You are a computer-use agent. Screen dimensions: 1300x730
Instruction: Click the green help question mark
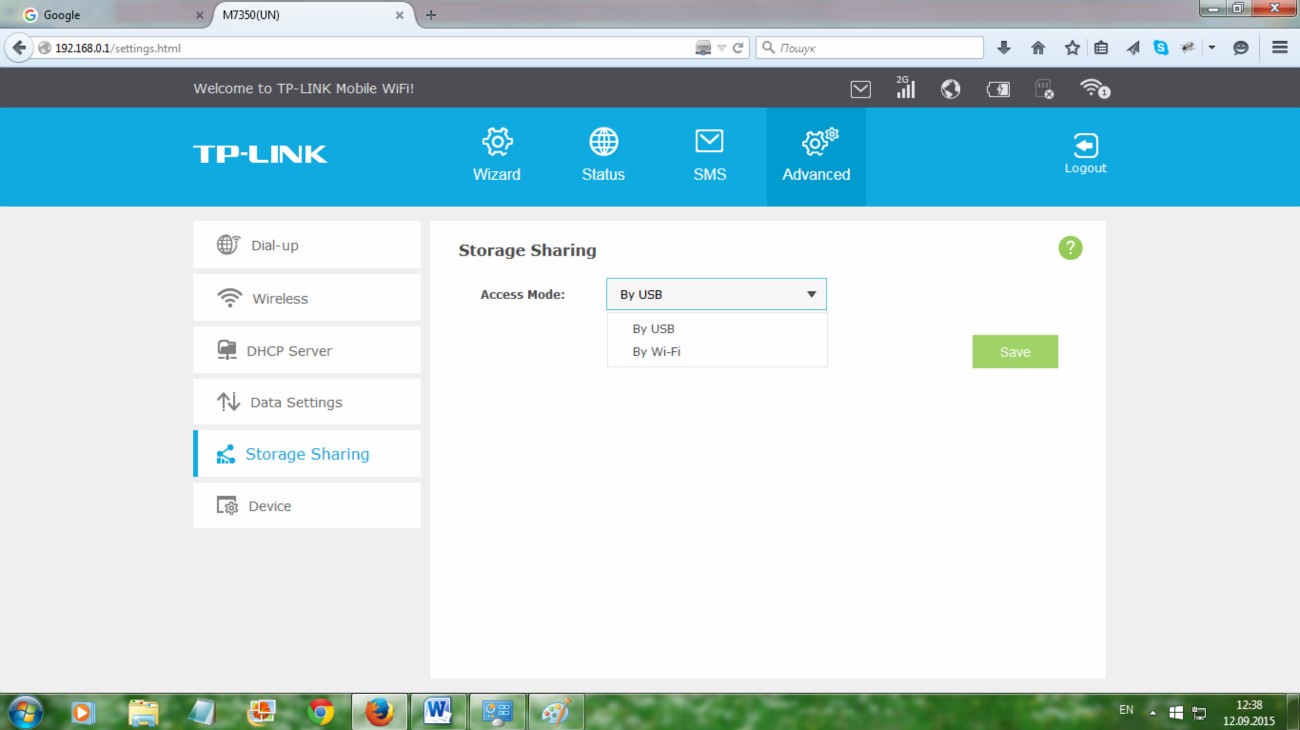(x=1070, y=248)
